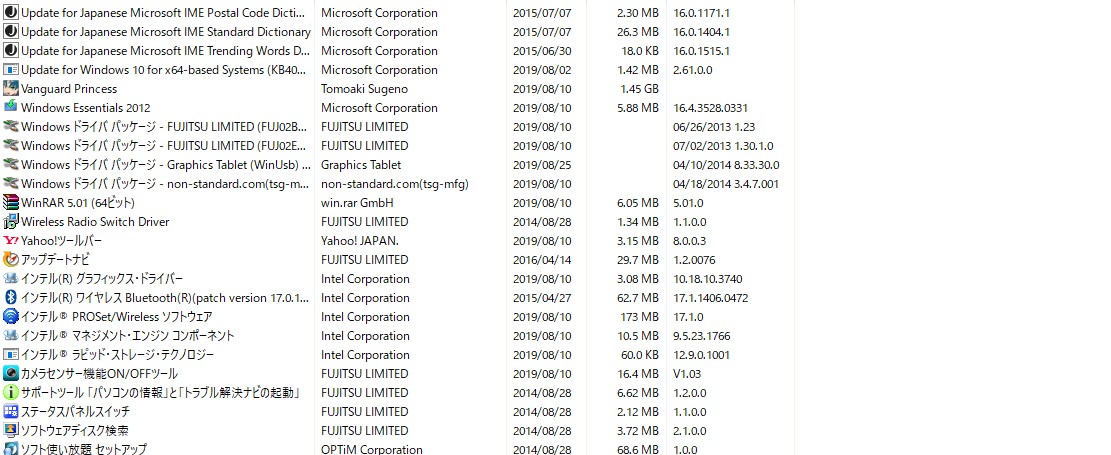Select Wireless Radio Switch Driver name
The width and height of the screenshot is (1111, 455).
pyautogui.click(x=95, y=222)
